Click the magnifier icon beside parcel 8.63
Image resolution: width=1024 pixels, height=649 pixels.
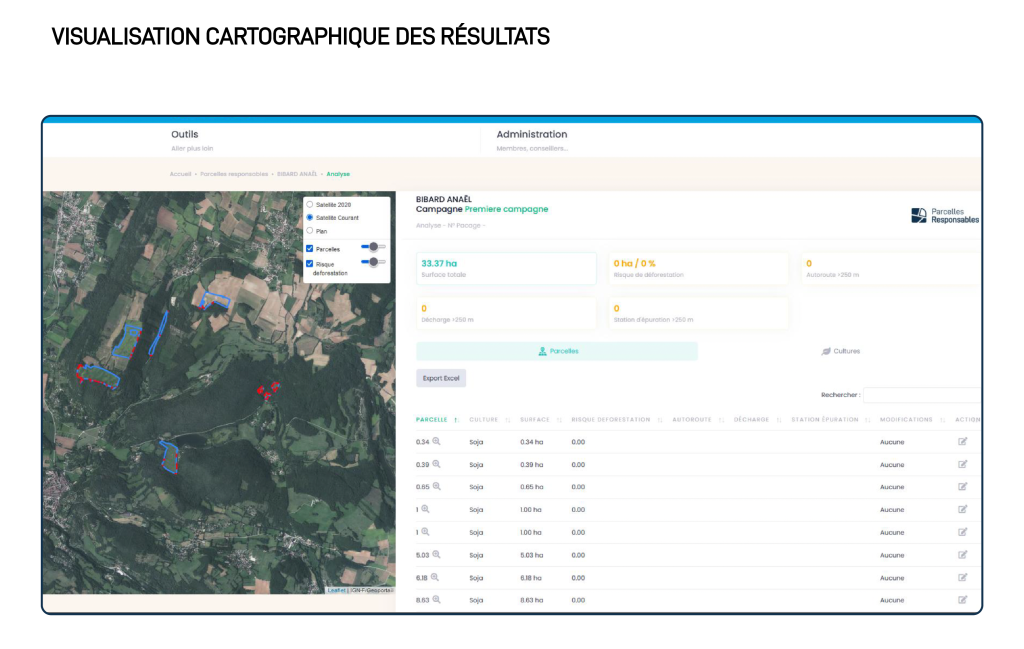pos(437,599)
